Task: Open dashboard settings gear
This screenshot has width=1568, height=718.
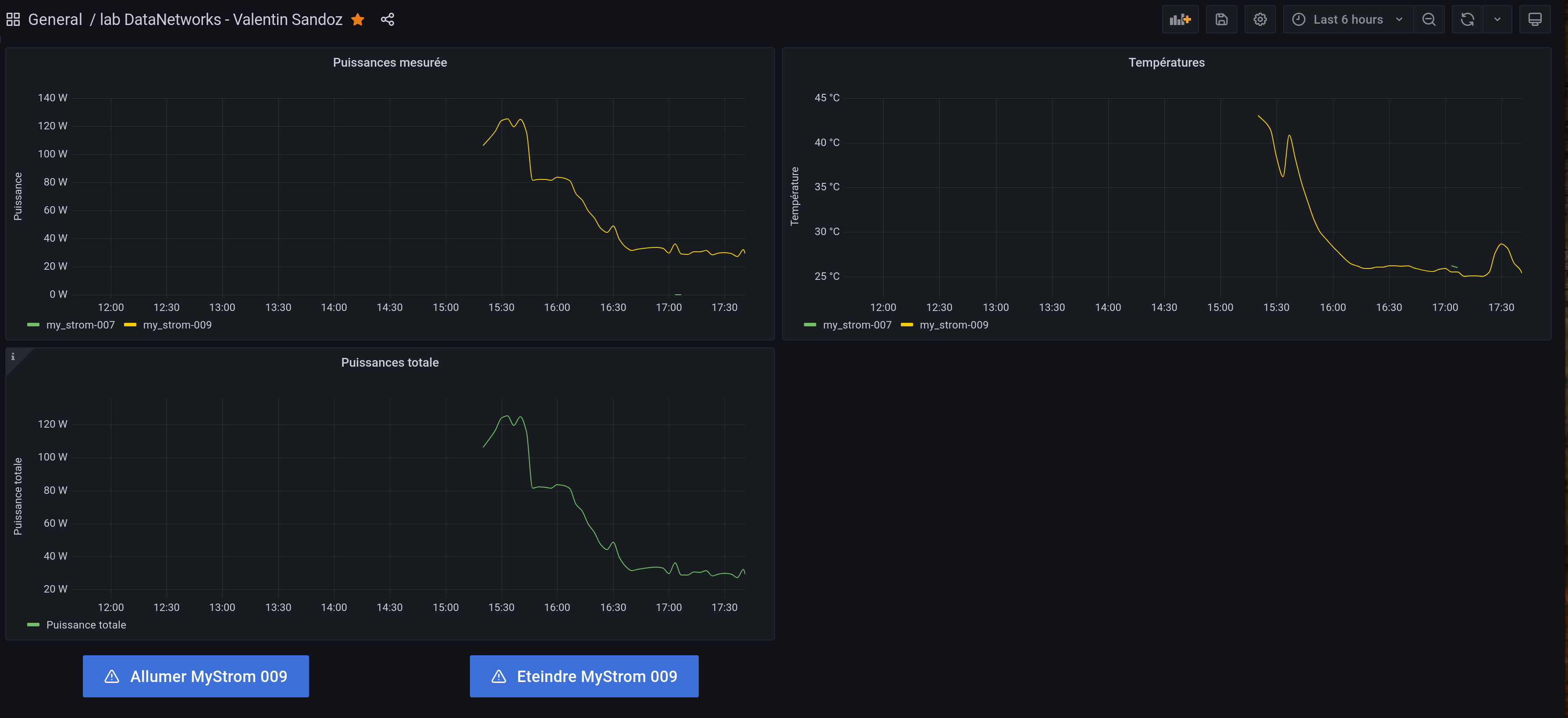Action: (x=1259, y=19)
